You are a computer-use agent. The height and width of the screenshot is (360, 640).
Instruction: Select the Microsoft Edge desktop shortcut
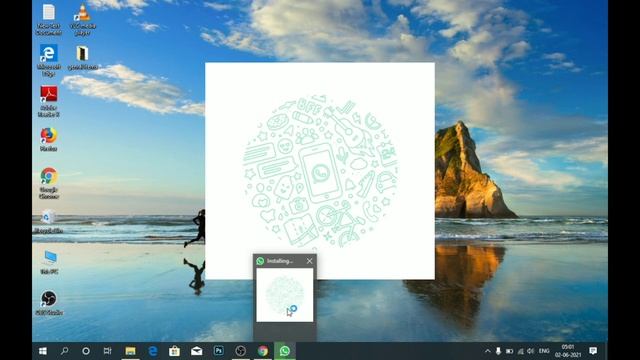tap(49, 60)
